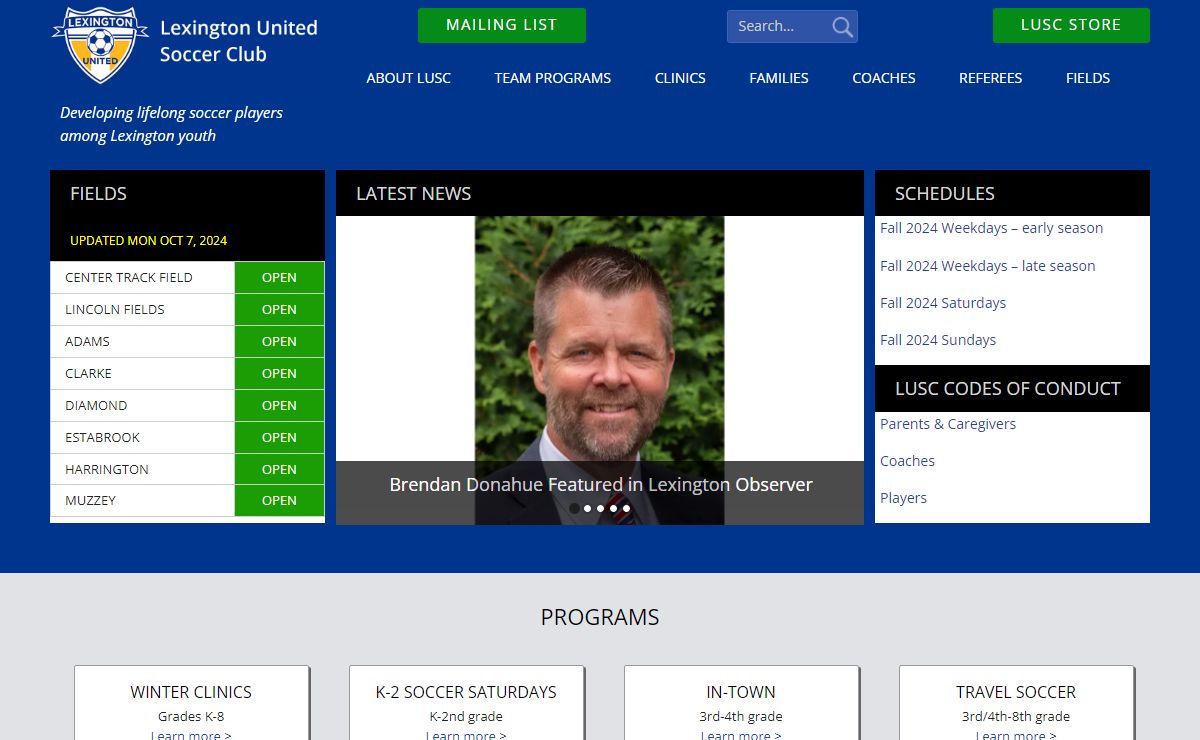Open Fall 2024 Weekdays early season schedule
The height and width of the screenshot is (740, 1200).
[x=991, y=228]
